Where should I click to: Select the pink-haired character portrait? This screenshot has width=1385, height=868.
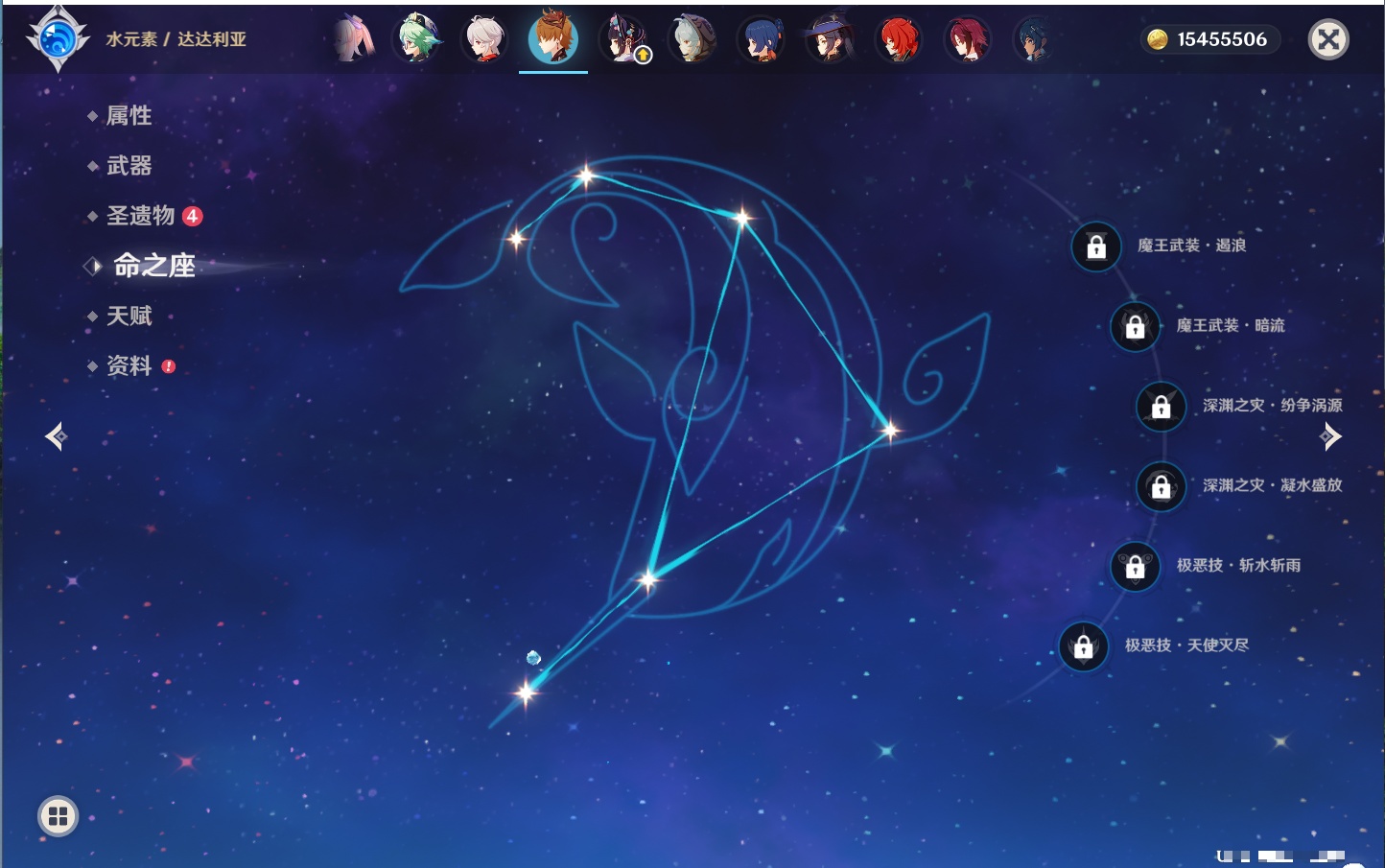[x=352, y=39]
